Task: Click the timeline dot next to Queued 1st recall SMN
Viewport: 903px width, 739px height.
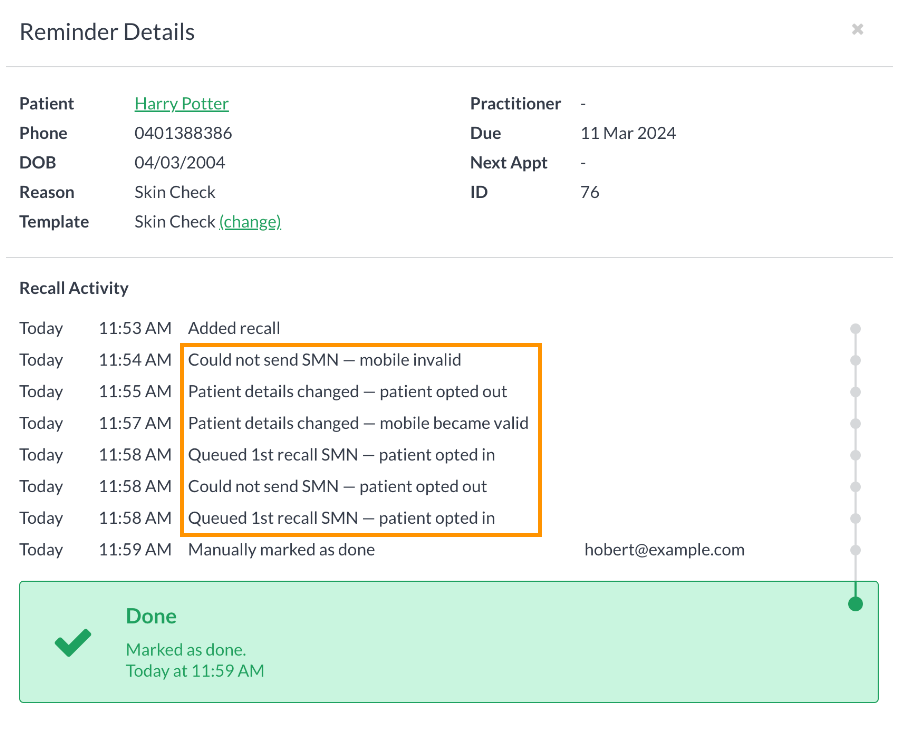Action: click(x=856, y=455)
